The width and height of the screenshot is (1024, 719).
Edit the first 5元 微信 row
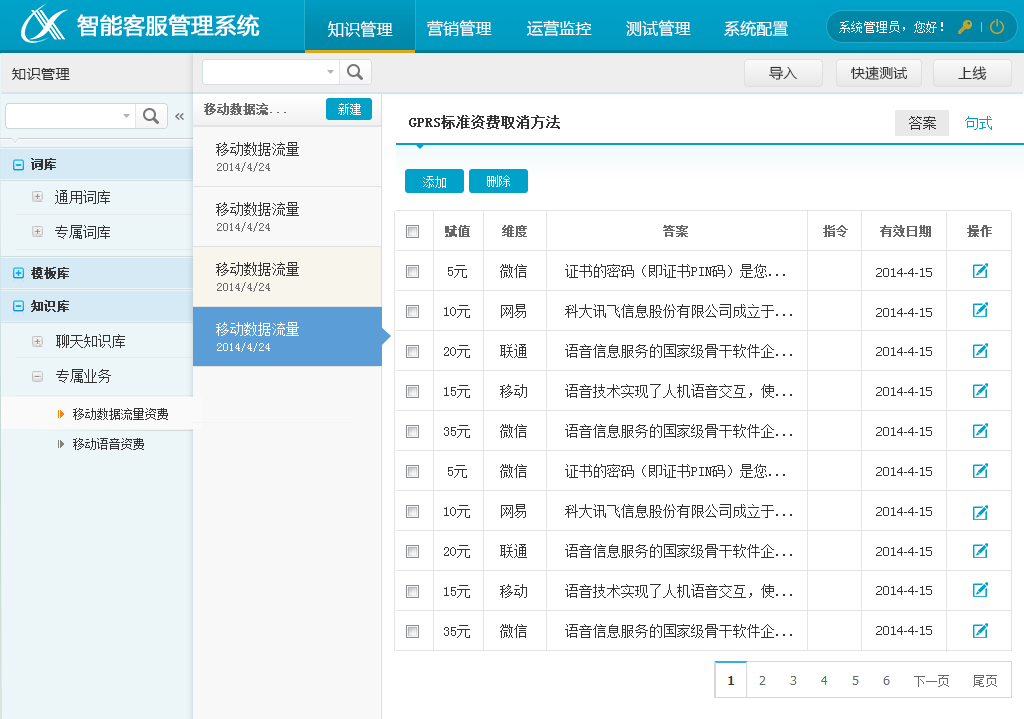click(980, 271)
